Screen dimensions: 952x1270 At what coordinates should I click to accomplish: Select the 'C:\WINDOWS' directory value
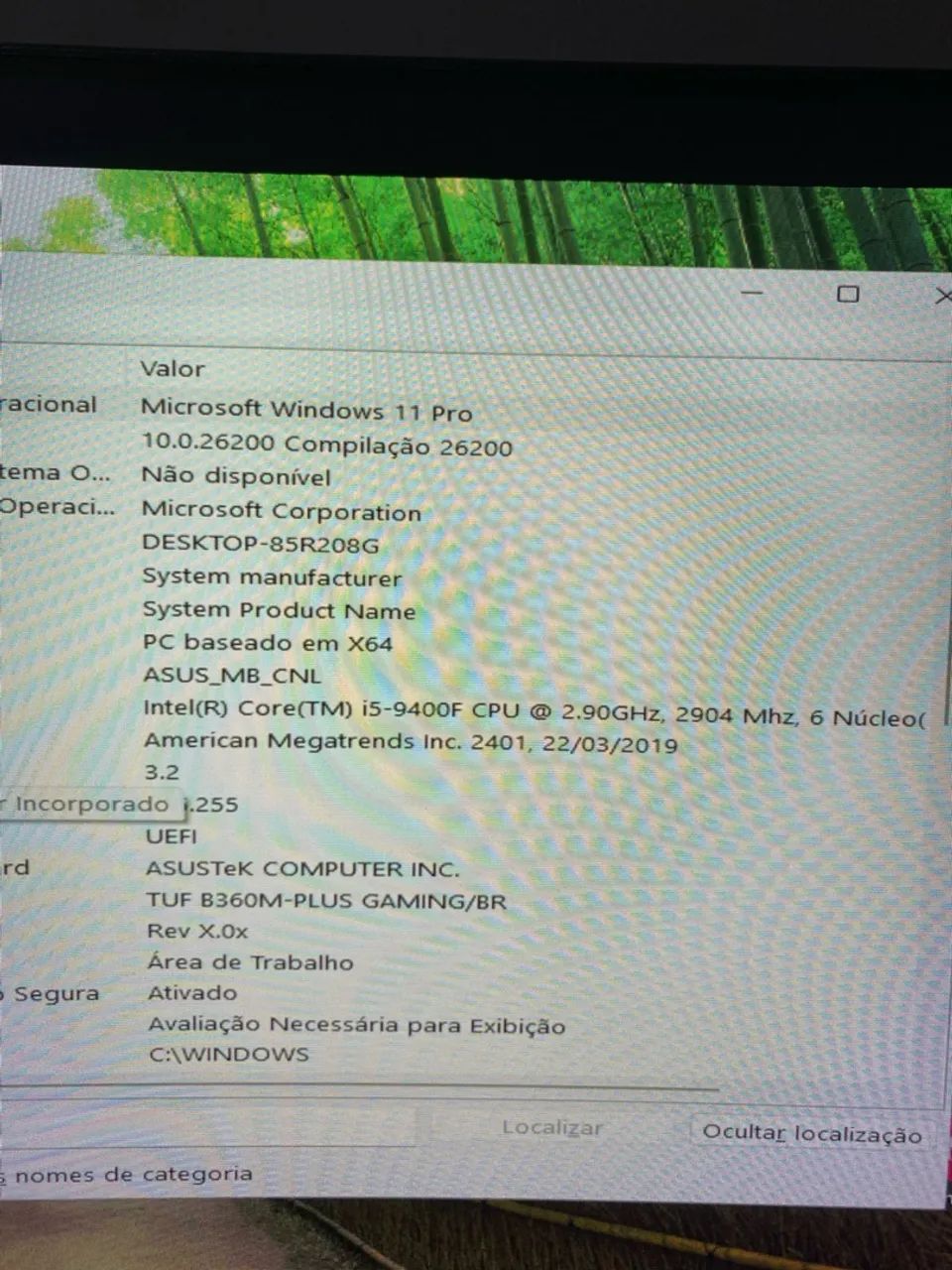point(229,1055)
